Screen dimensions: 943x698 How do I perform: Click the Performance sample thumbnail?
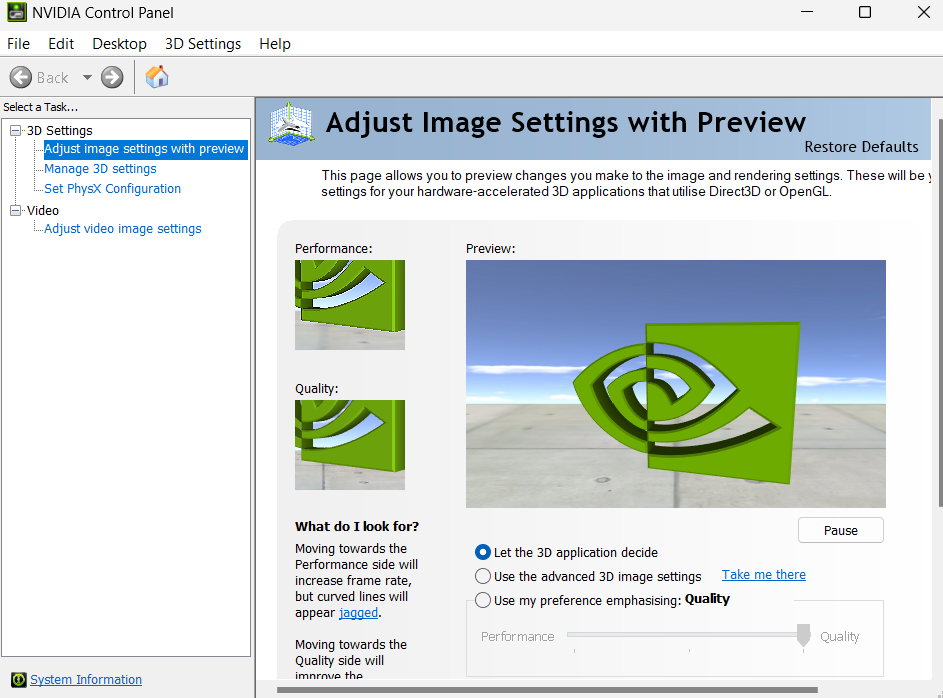pyautogui.click(x=349, y=305)
